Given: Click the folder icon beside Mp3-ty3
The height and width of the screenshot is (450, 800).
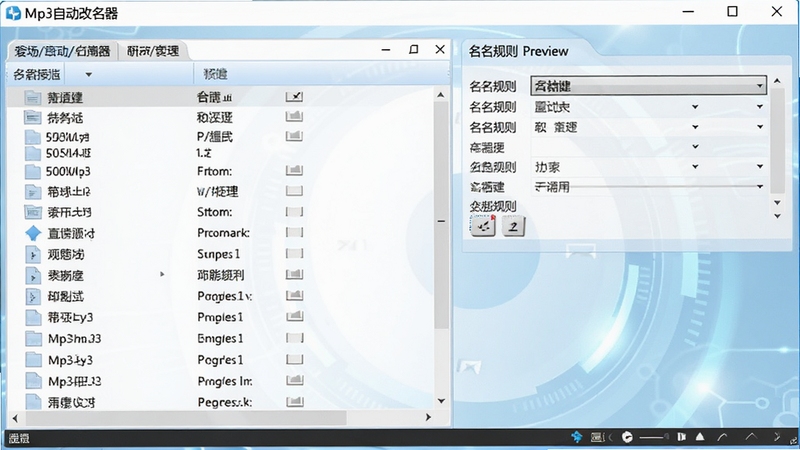Looking at the screenshot, I should click(x=33, y=360).
